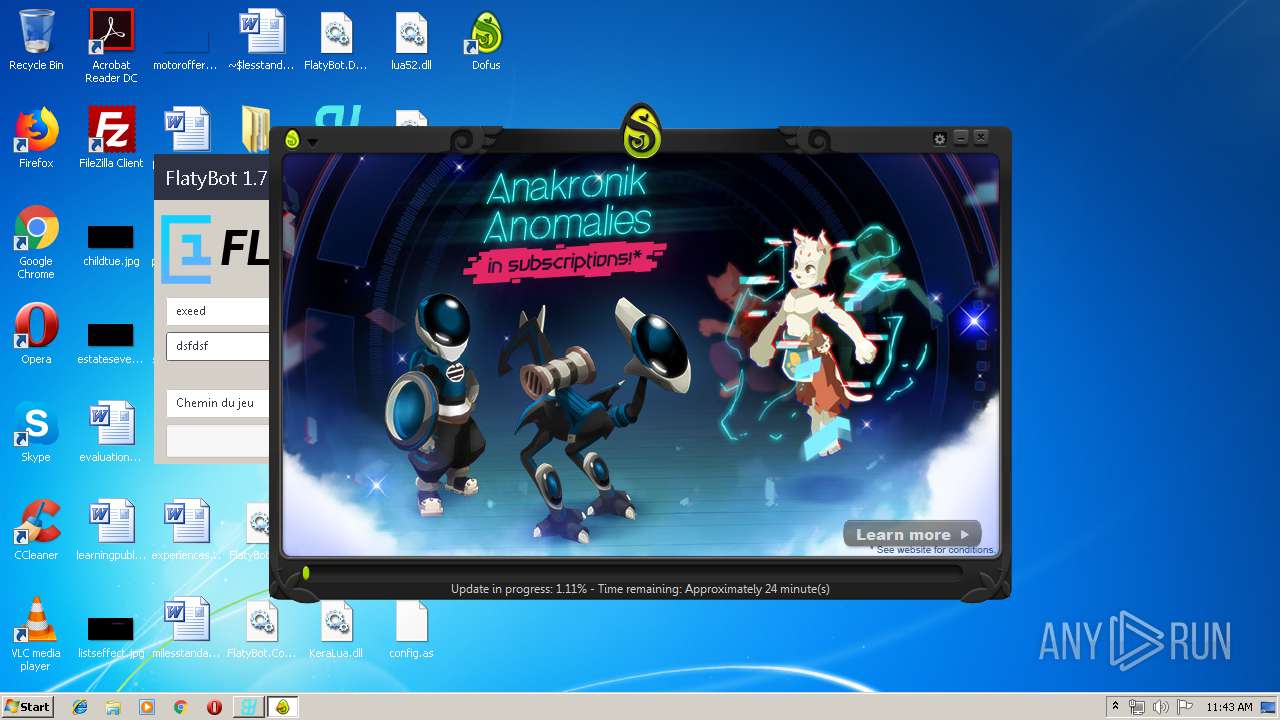The height and width of the screenshot is (720, 1280).
Task: Click the Anakronik Anomalies promotional banner
Action: pyautogui.click(x=640, y=354)
